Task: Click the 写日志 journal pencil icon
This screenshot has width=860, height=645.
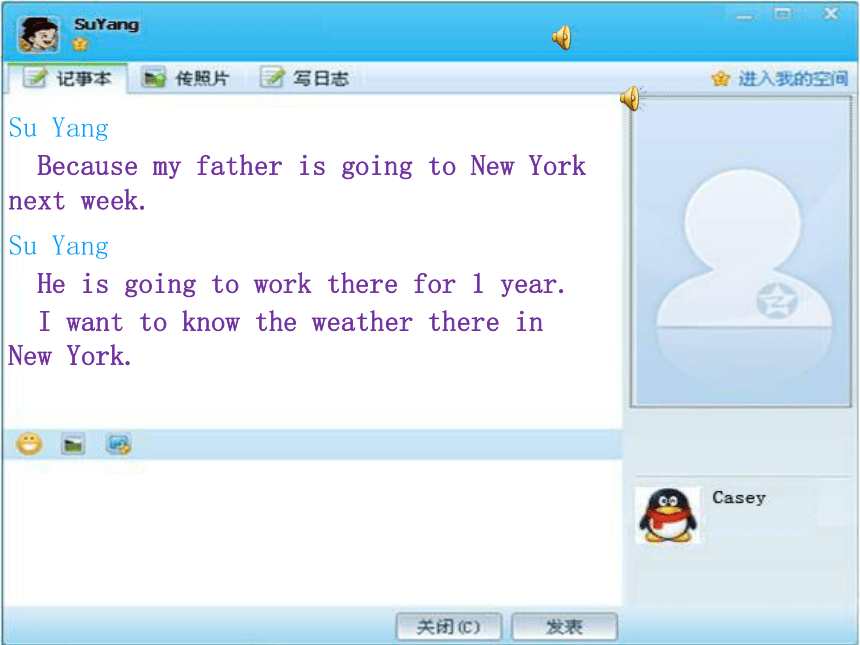Action: pos(272,77)
